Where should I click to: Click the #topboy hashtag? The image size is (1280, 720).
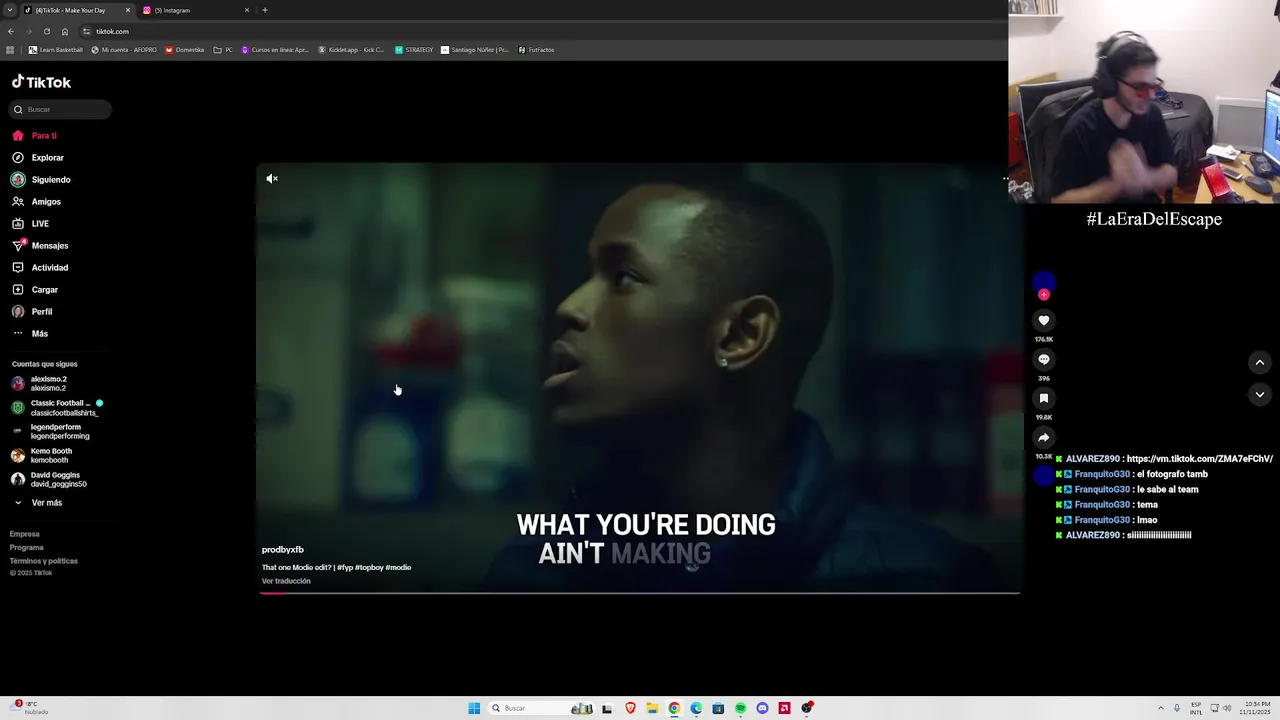[369, 568]
